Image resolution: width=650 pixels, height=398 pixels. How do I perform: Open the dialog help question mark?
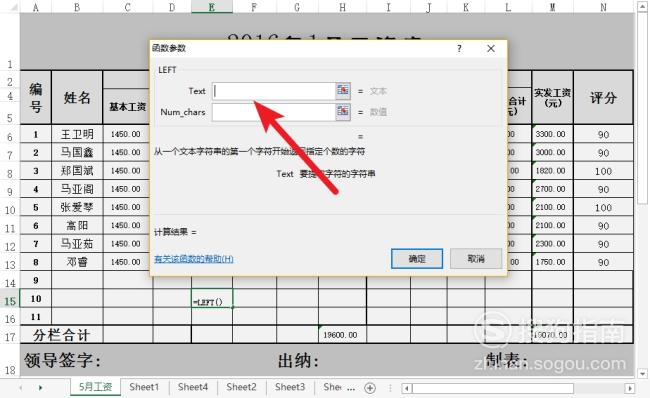click(x=459, y=49)
